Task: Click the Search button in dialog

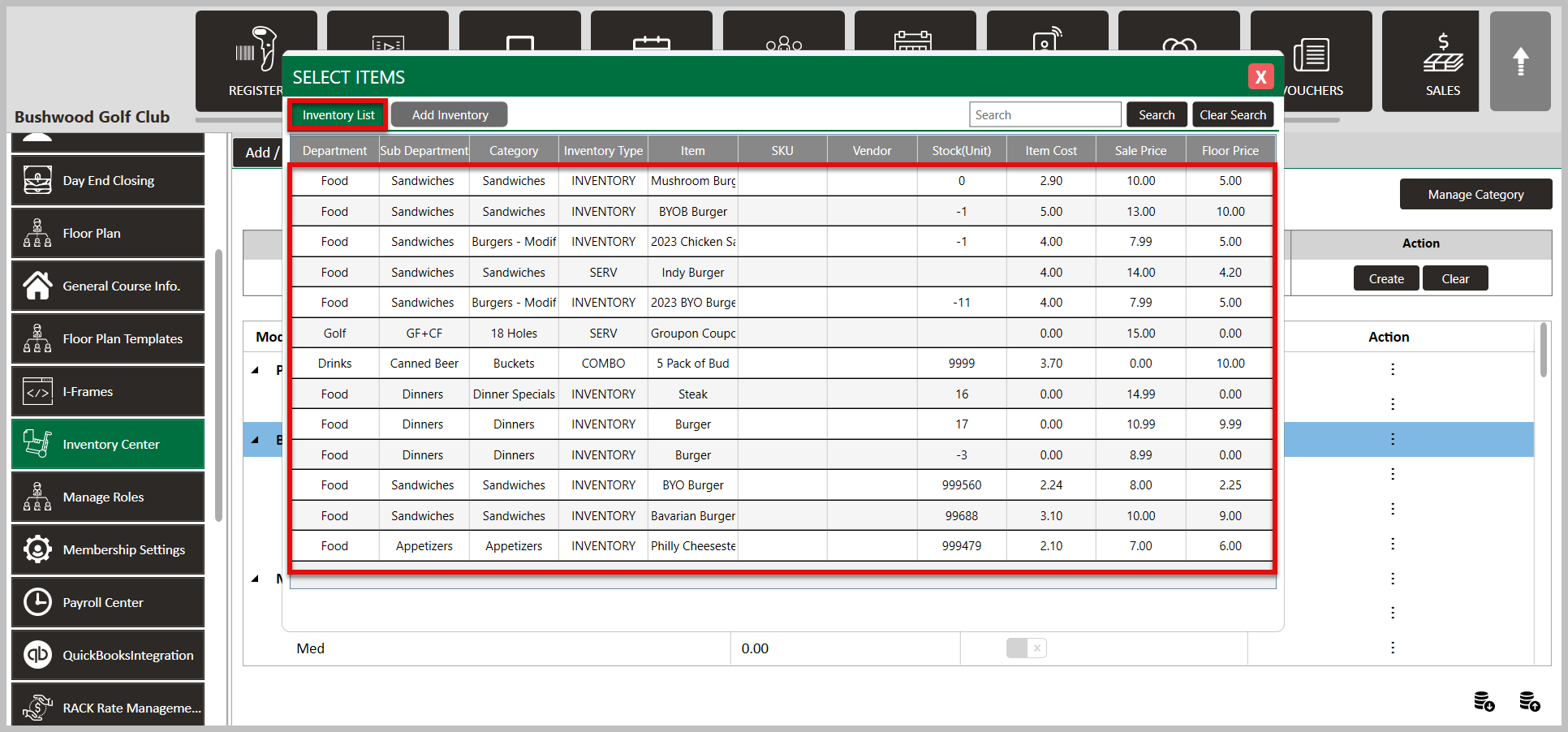Action: point(1157,114)
